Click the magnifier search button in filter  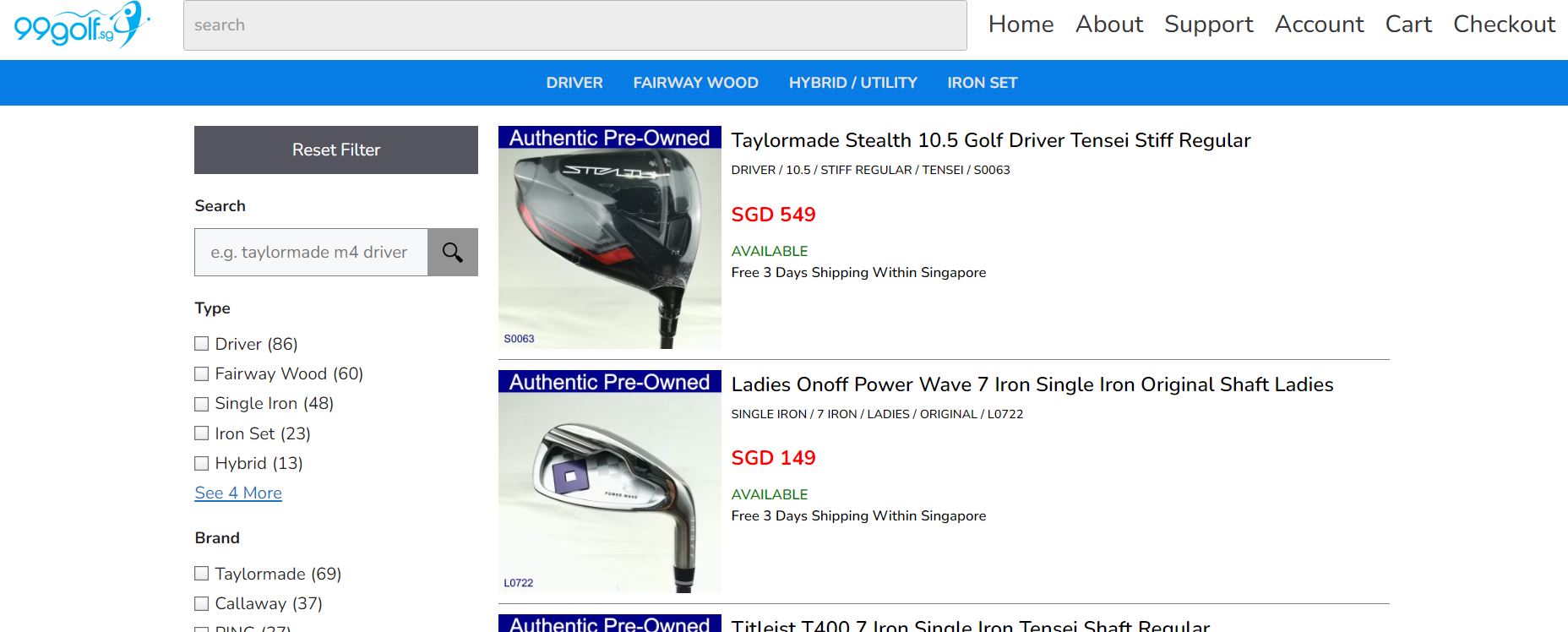pyautogui.click(x=453, y=252)
